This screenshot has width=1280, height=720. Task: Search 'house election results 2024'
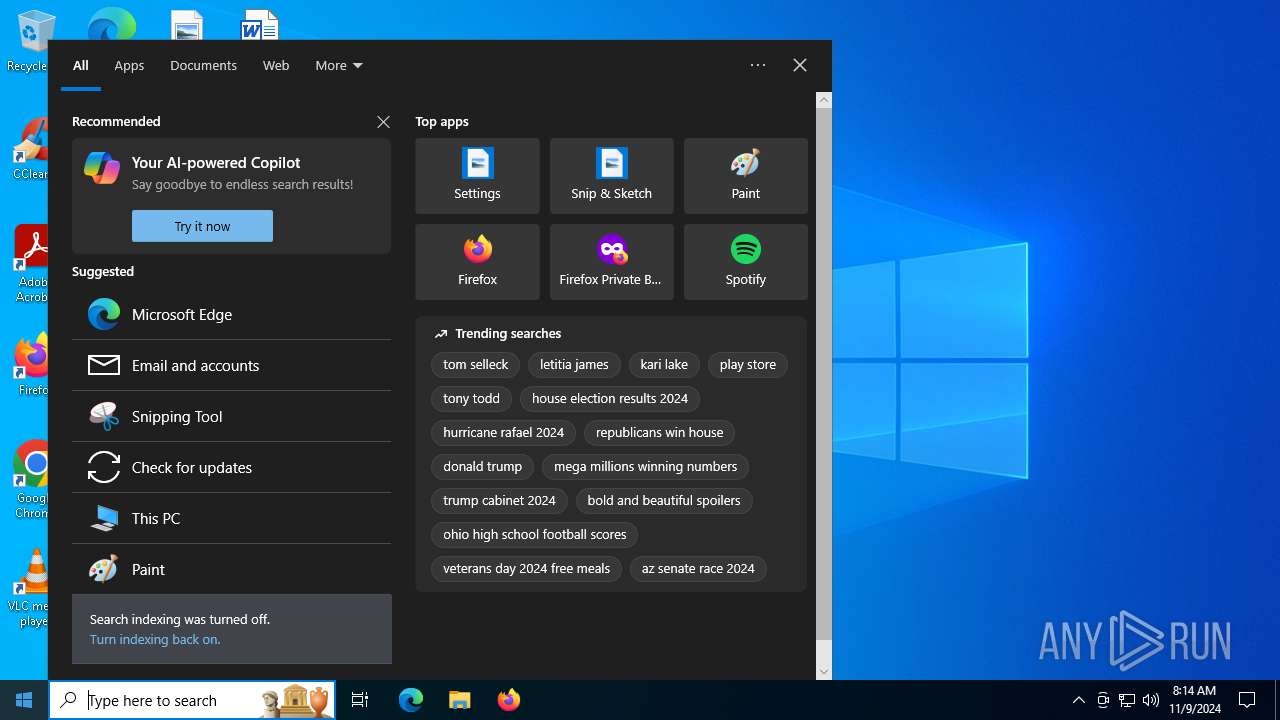610,399
